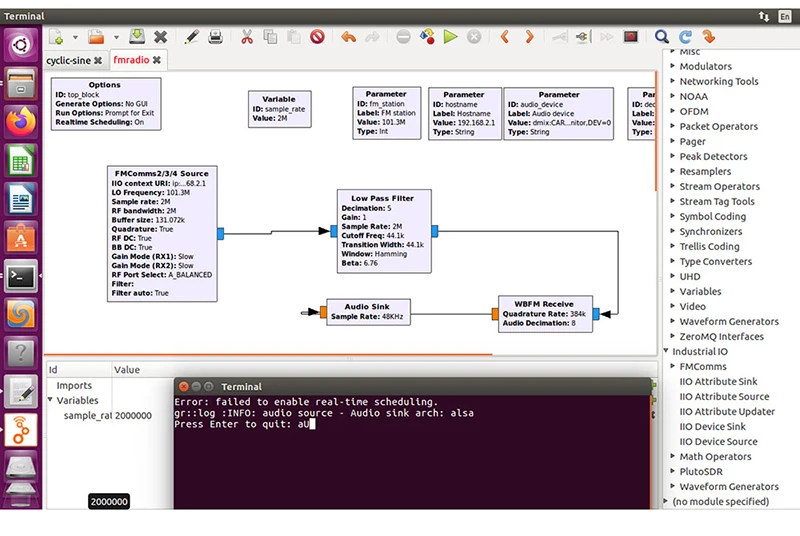This screenshot has height=536, width=800.
Task: Click the magnifier Find blocks icon
Action: 661,37
